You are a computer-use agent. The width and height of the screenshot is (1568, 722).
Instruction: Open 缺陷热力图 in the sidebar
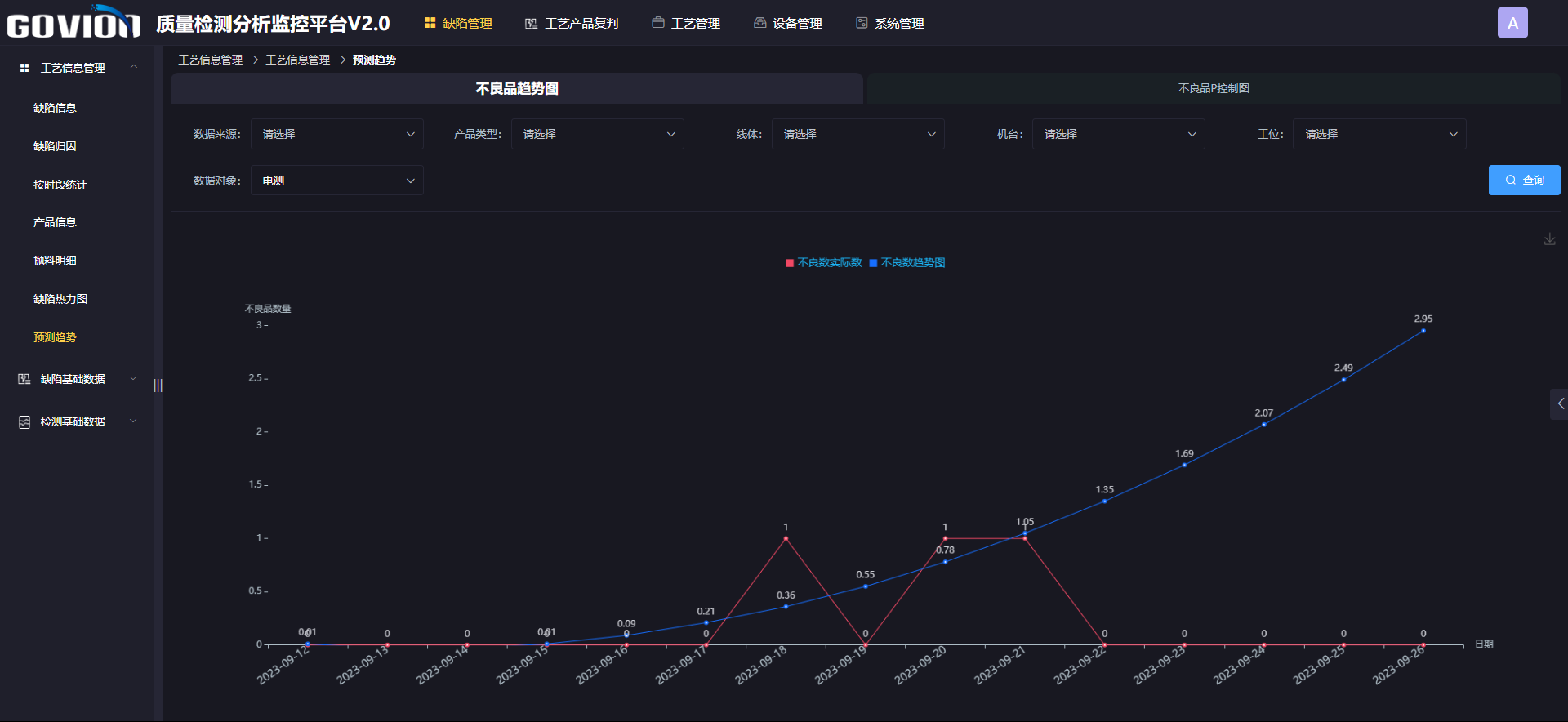(60, 299)
